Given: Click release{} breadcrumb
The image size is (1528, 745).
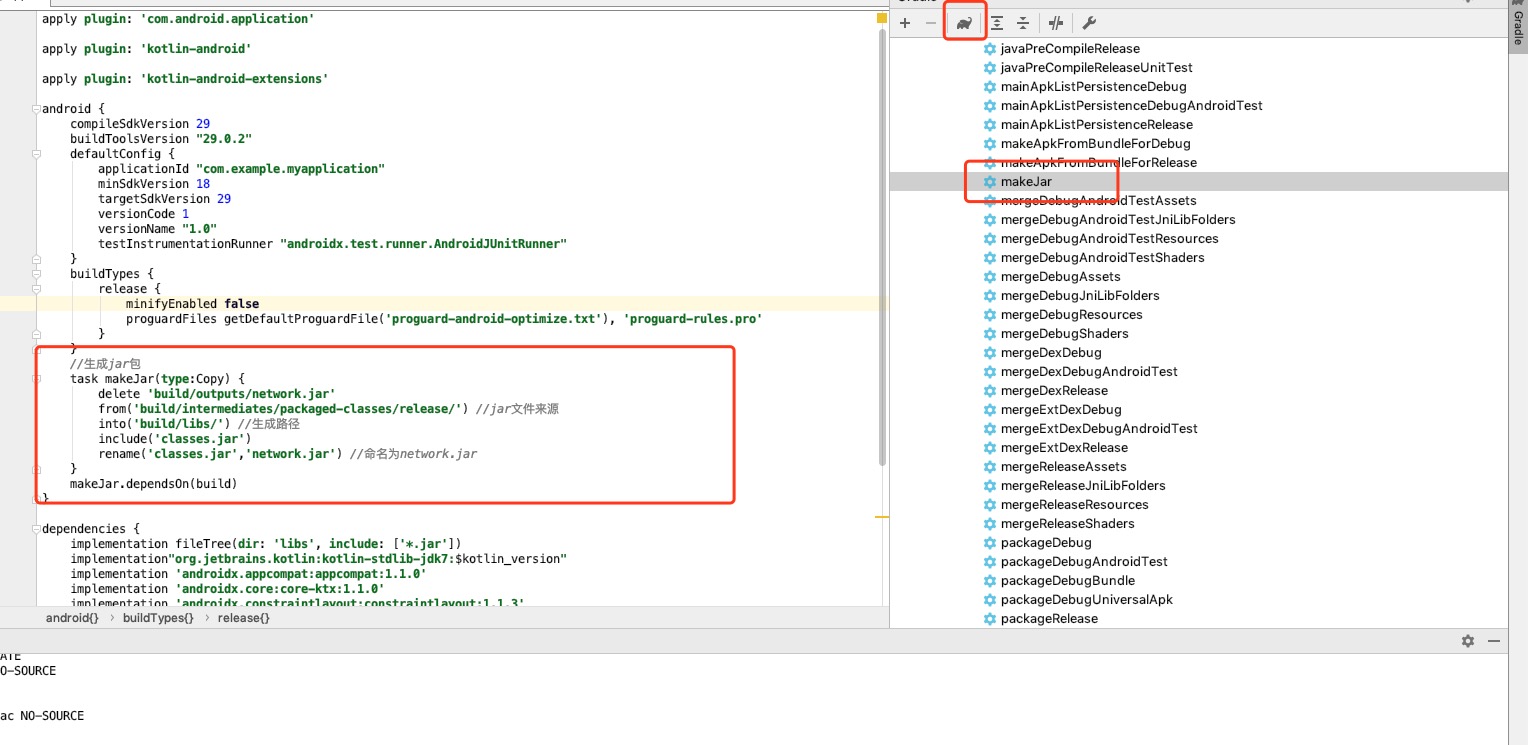Looking at the screenshot, I should [x=243, y=618].
